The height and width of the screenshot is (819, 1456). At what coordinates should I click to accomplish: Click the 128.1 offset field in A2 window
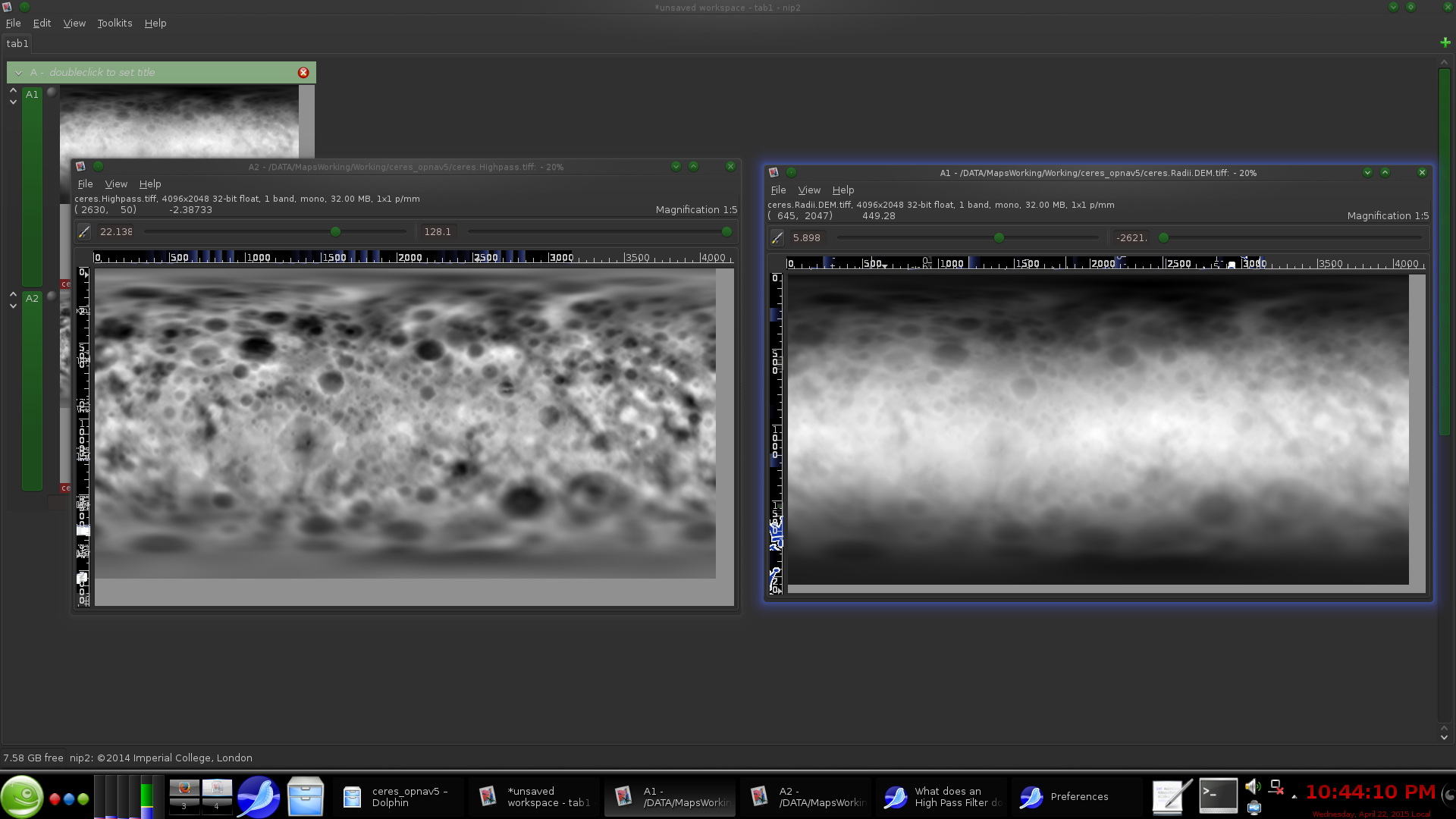click(438, 232)
